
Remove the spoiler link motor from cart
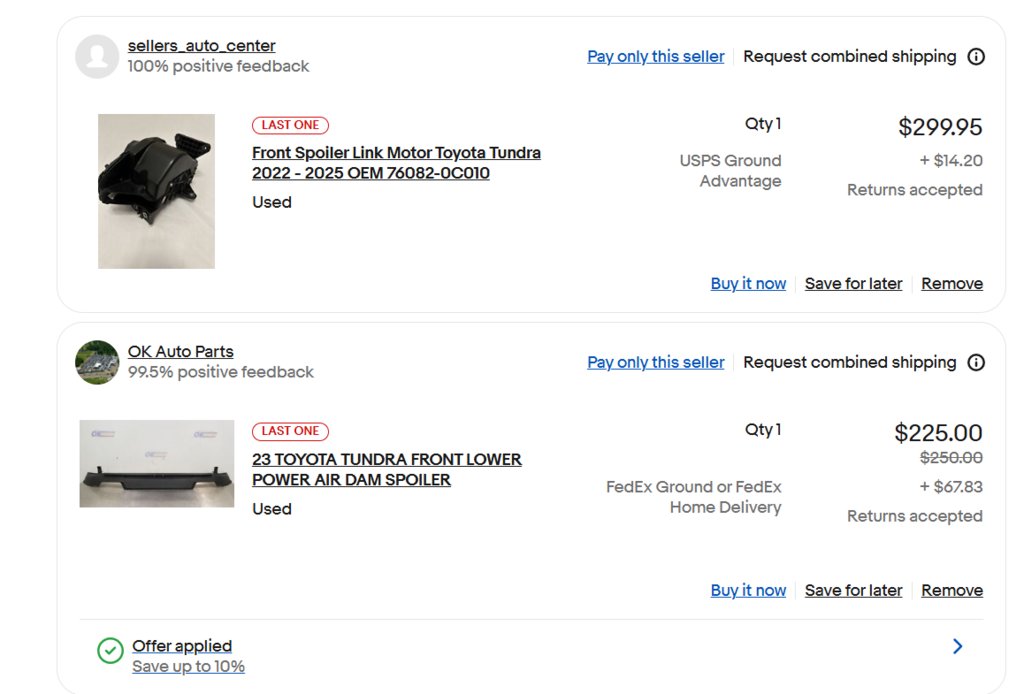point(952,283)
